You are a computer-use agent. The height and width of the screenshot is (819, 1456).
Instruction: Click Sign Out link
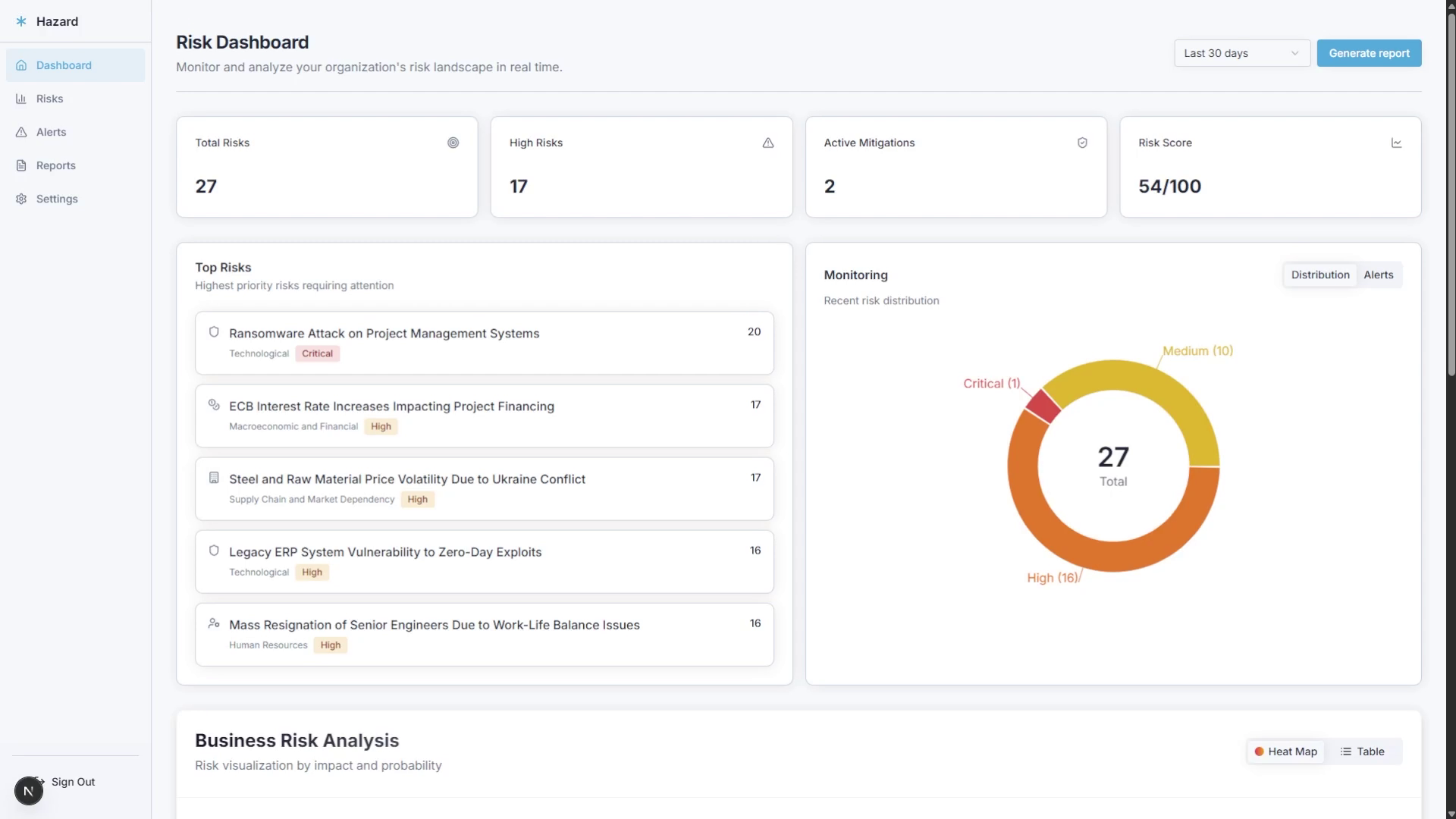(x=73, y=782)
